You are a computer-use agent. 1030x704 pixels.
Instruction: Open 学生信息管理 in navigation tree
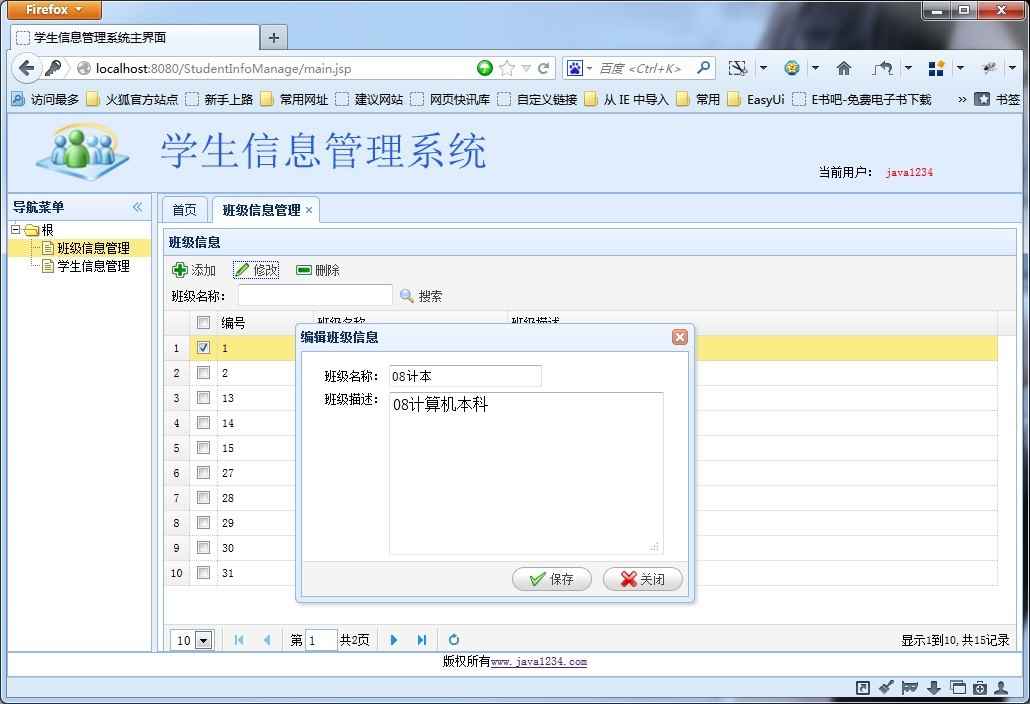point(93,266)
